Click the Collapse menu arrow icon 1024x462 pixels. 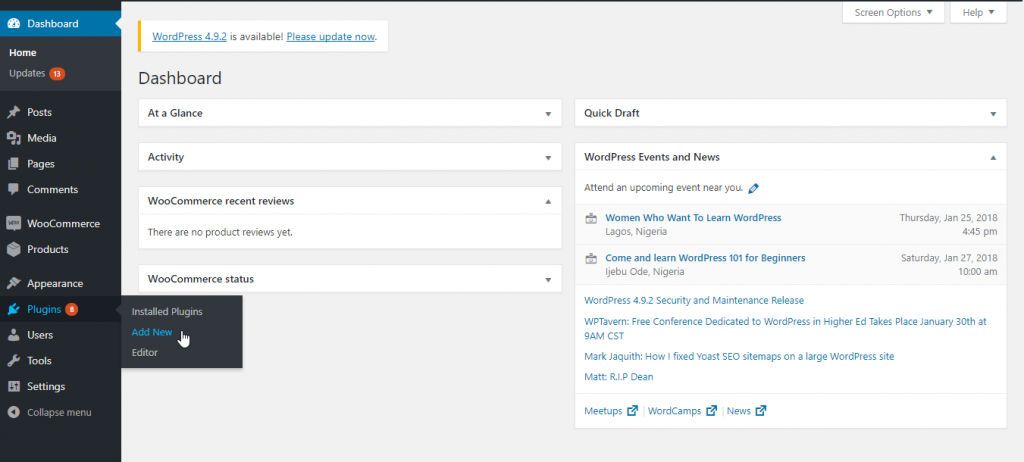point(14,412)
